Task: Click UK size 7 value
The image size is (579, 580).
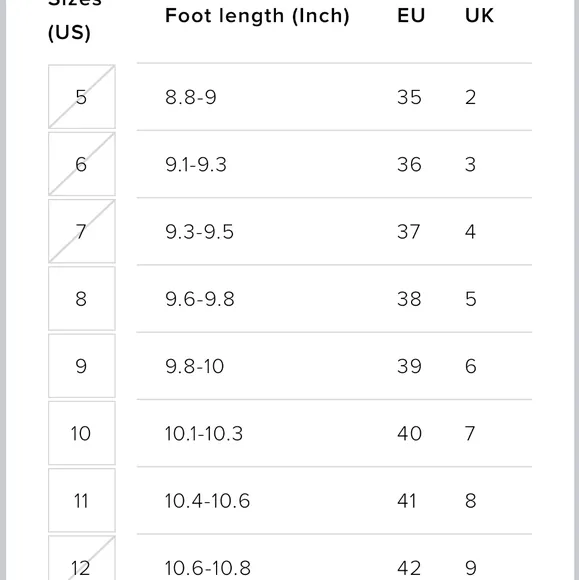Action: pos(470,434)
